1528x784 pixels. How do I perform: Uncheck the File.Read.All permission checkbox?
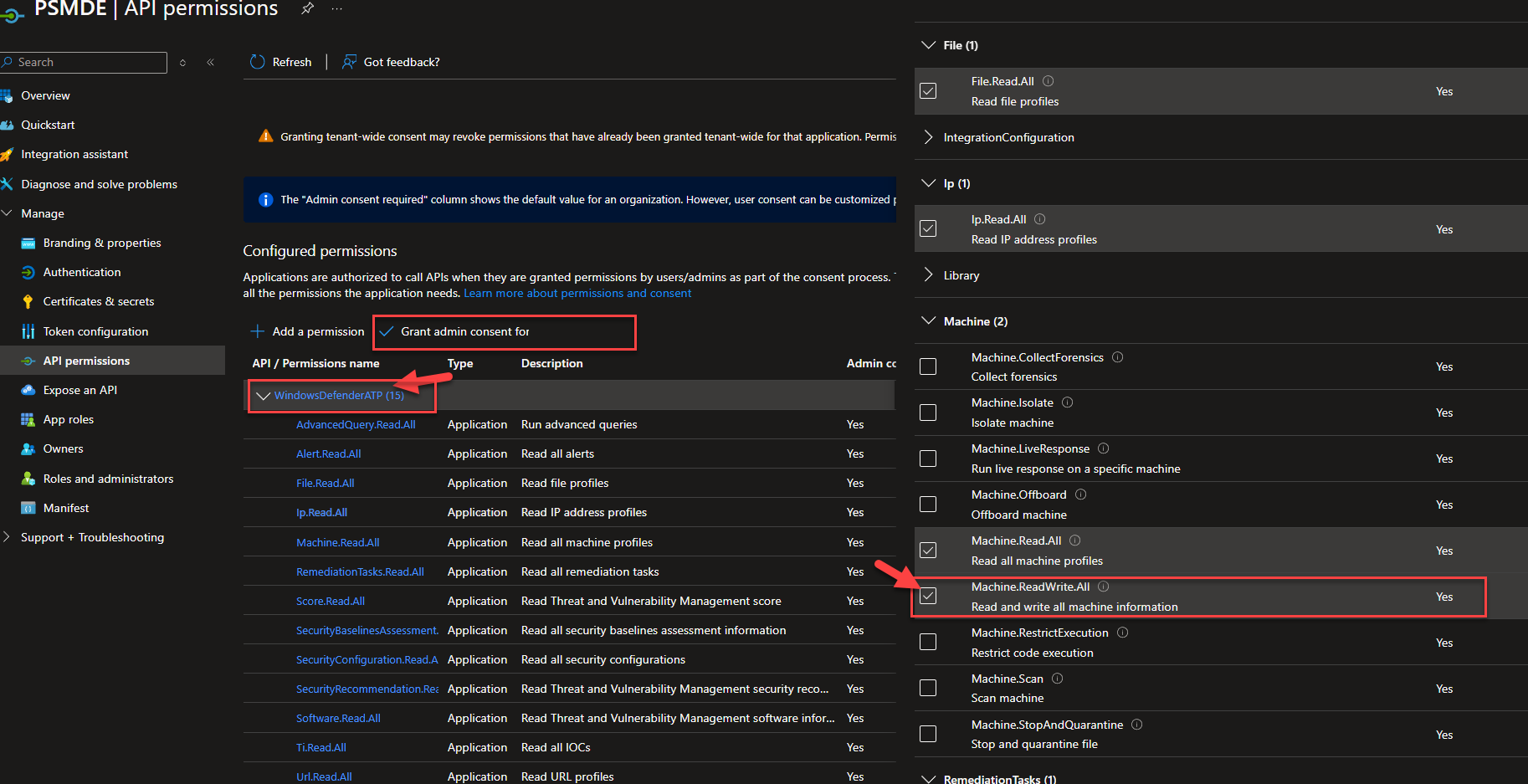(928, 91)
